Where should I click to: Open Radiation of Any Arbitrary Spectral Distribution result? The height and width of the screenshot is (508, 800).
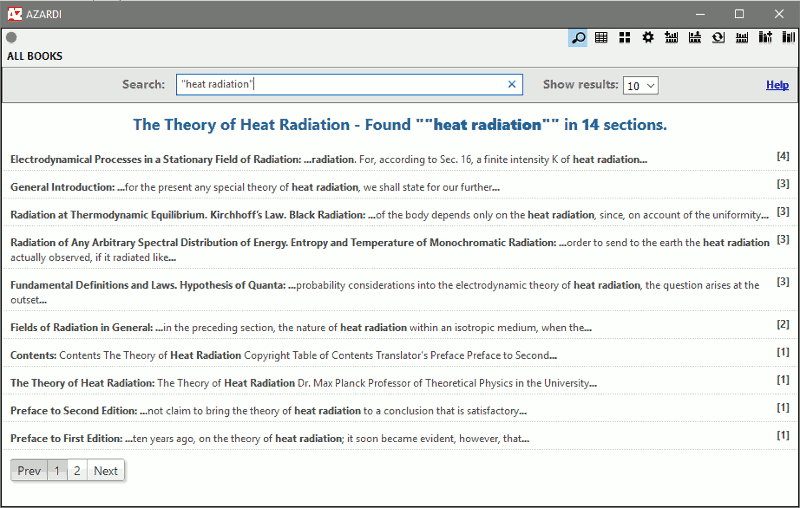pos(390,250)
